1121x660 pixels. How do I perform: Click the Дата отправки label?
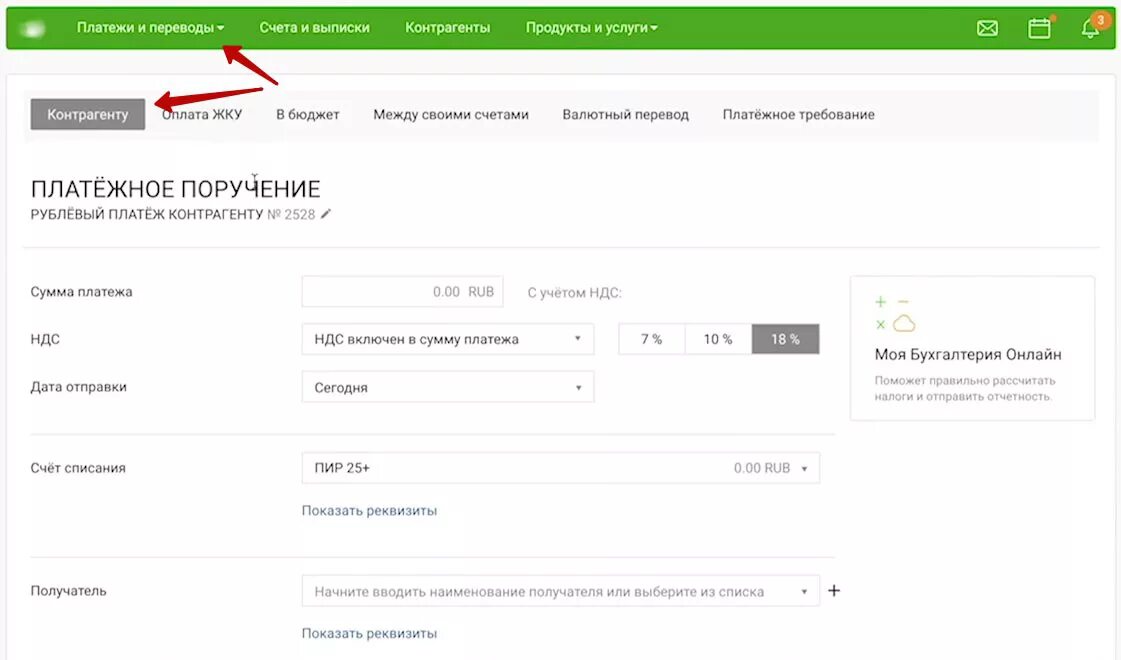[79, 387]
